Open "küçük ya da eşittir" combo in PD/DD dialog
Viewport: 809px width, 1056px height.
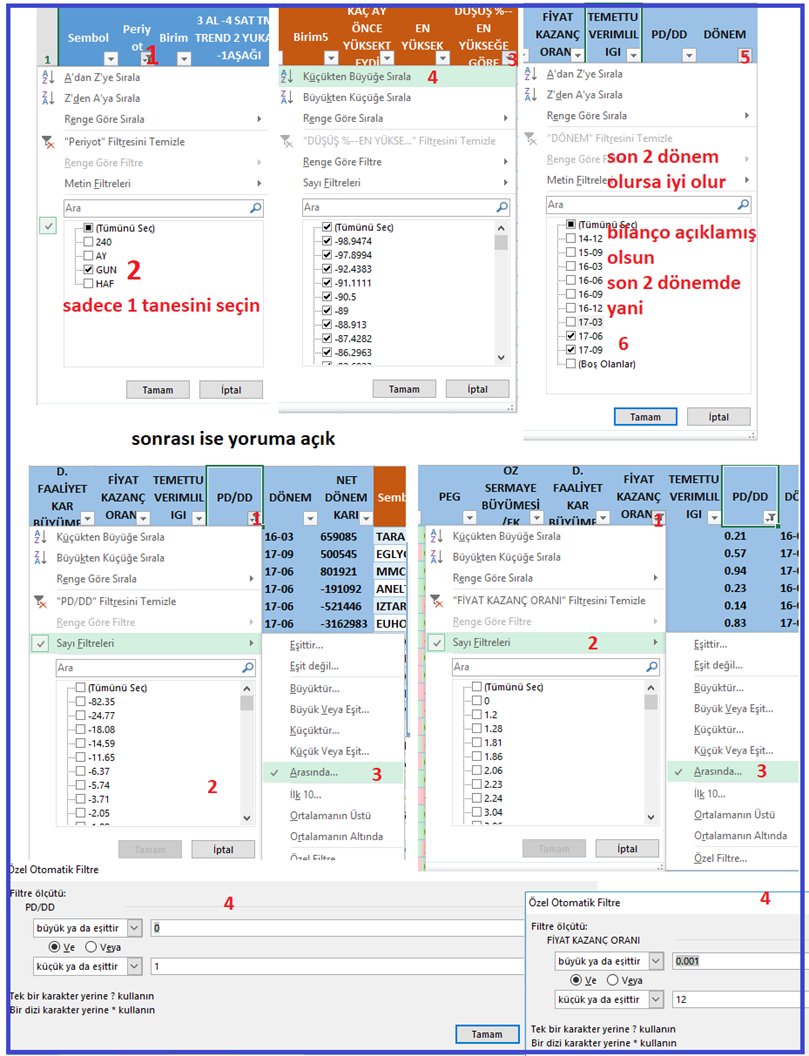(x=135, y=966)
